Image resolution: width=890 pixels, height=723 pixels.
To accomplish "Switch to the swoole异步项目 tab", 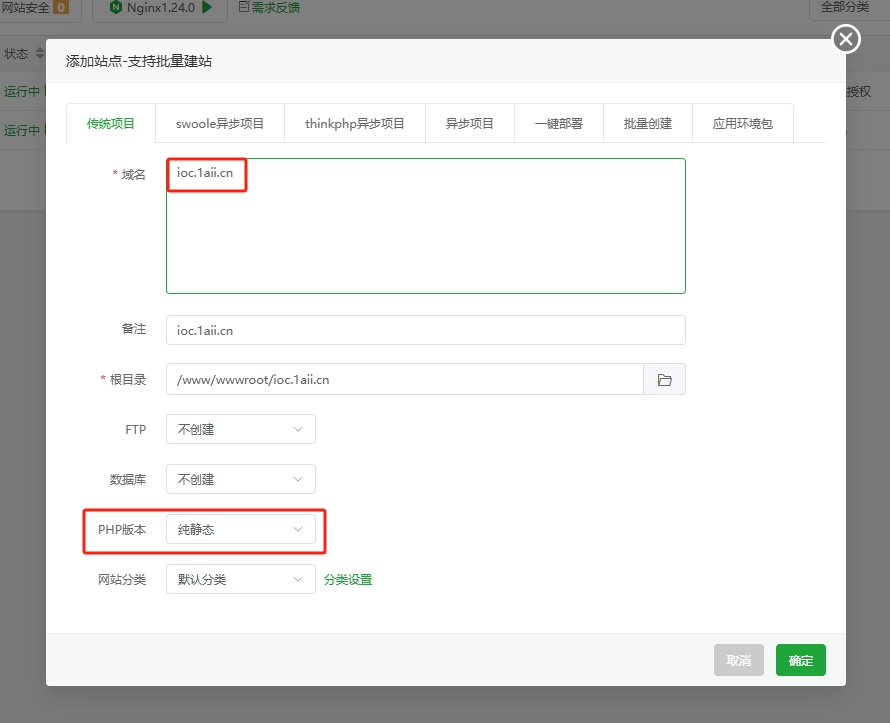I will click(219, 122).
